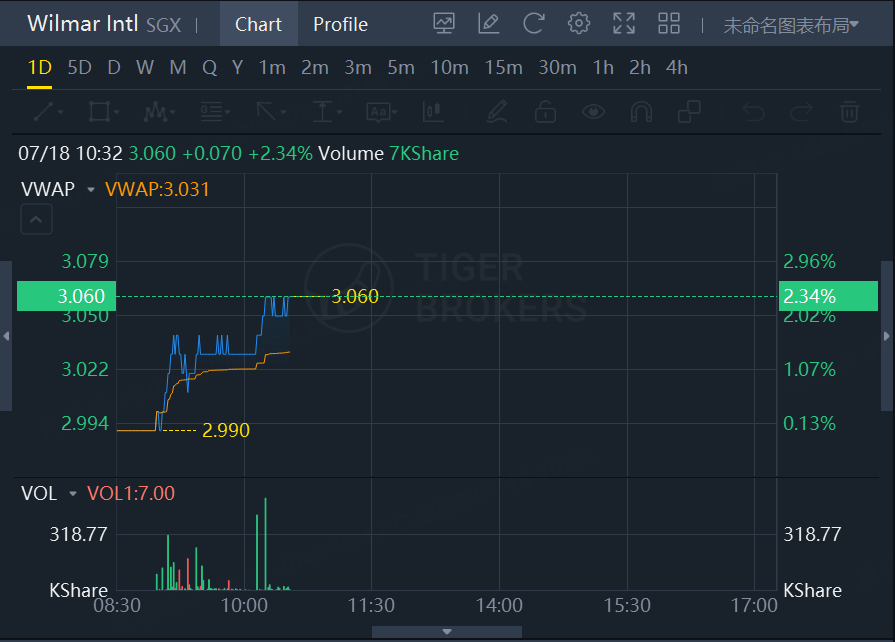Select the Y yearly timeframe

237,68
